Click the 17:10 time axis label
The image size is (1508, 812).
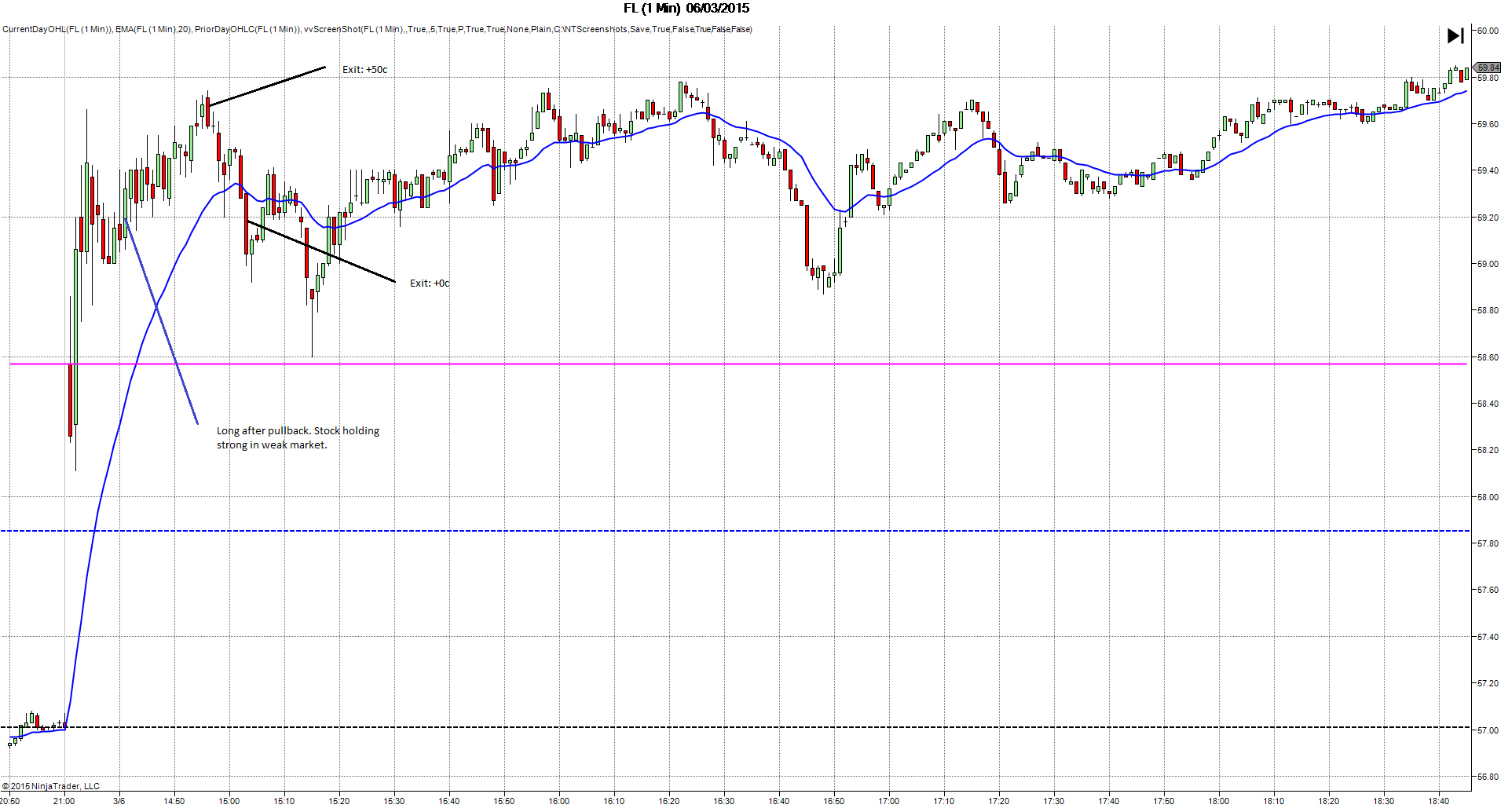point(944,801)
